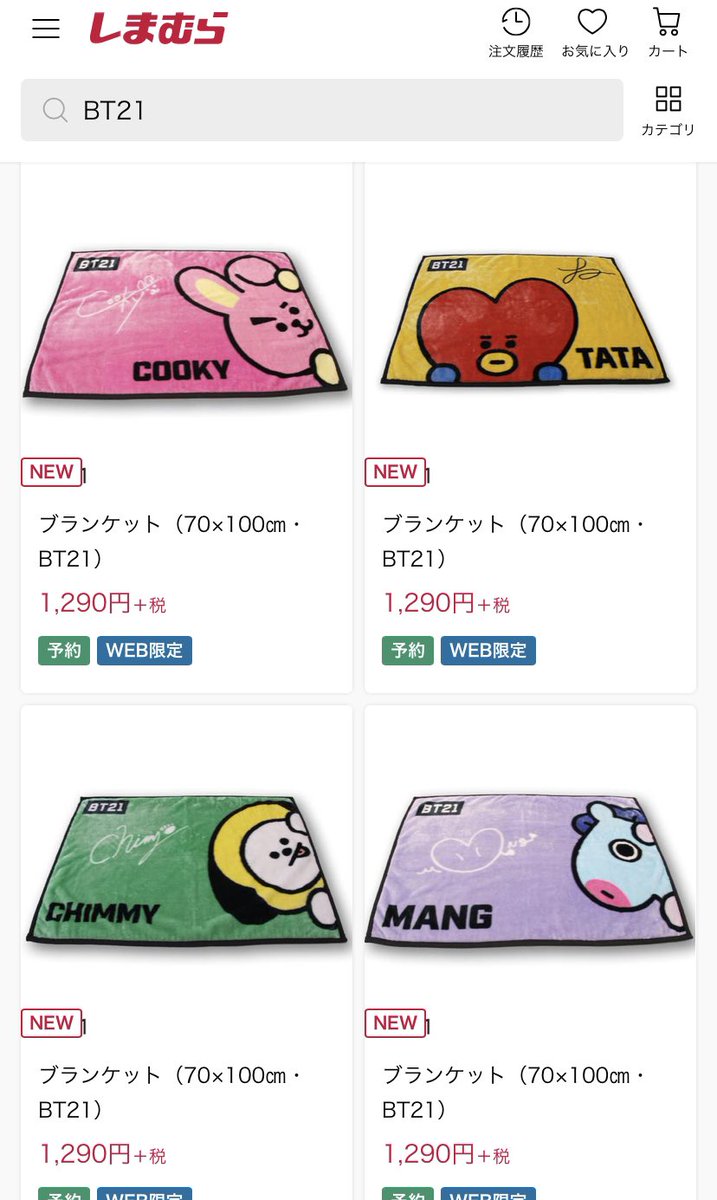The width and height of the screenshot is (717, 1200).
Task: Open the CHIMMY green blanket image
Action: pyautogui.click(x=186, y=870)
